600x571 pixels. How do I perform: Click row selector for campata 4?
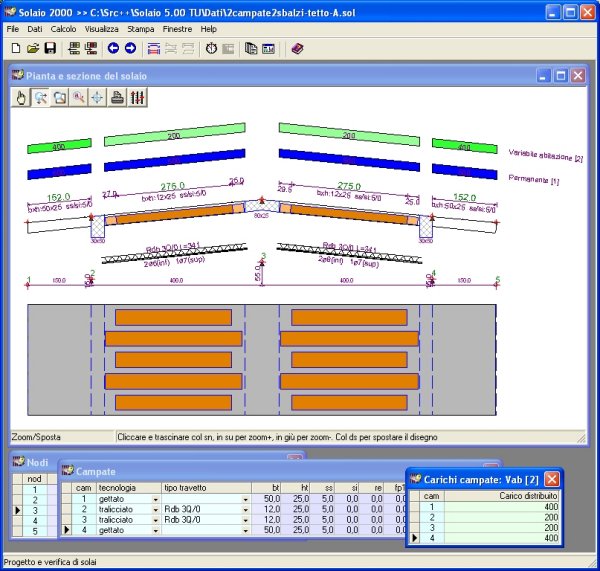(x=67, y=530)
